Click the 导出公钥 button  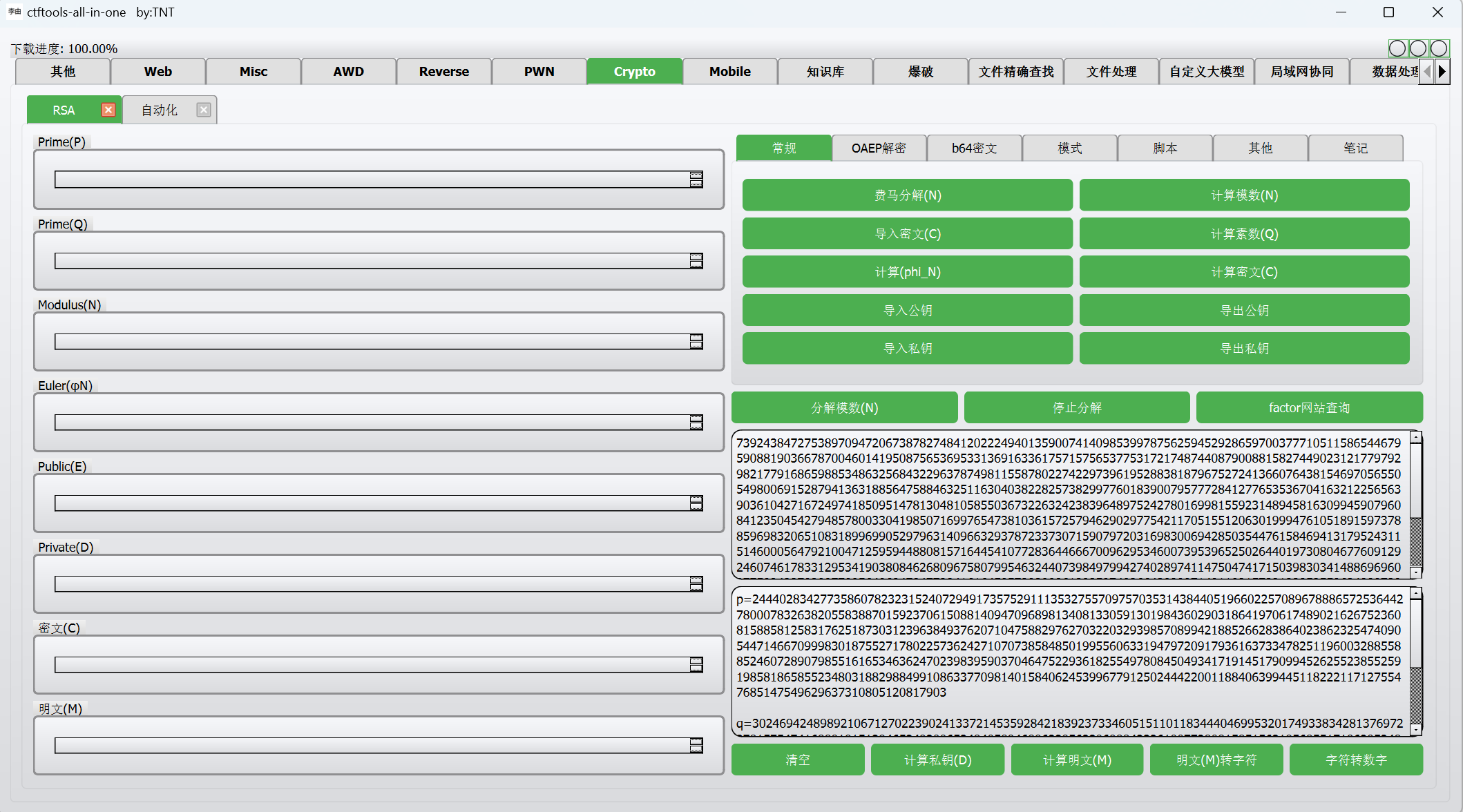tap(1245, 311)
